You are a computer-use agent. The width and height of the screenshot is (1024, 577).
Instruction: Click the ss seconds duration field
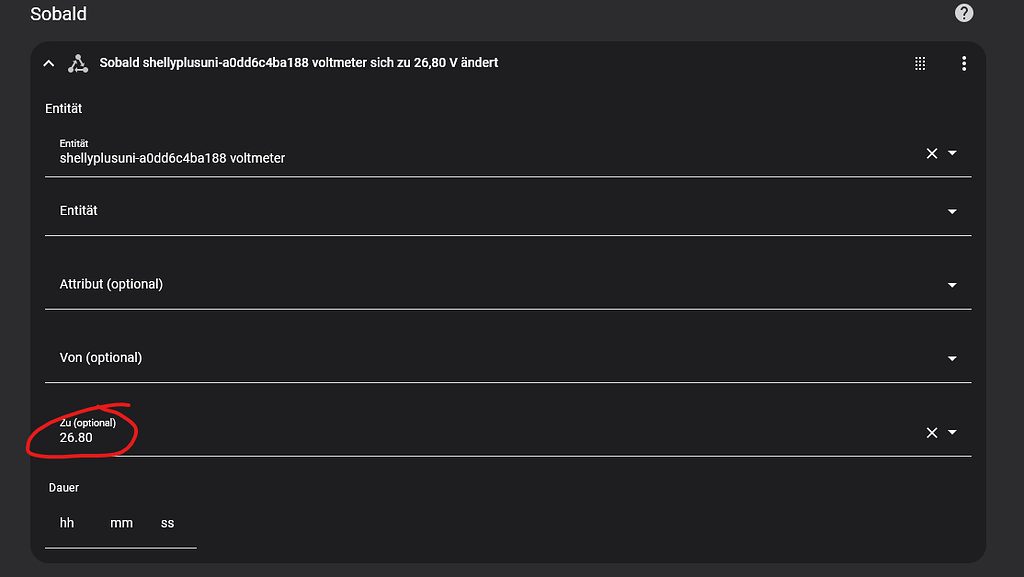167,522
